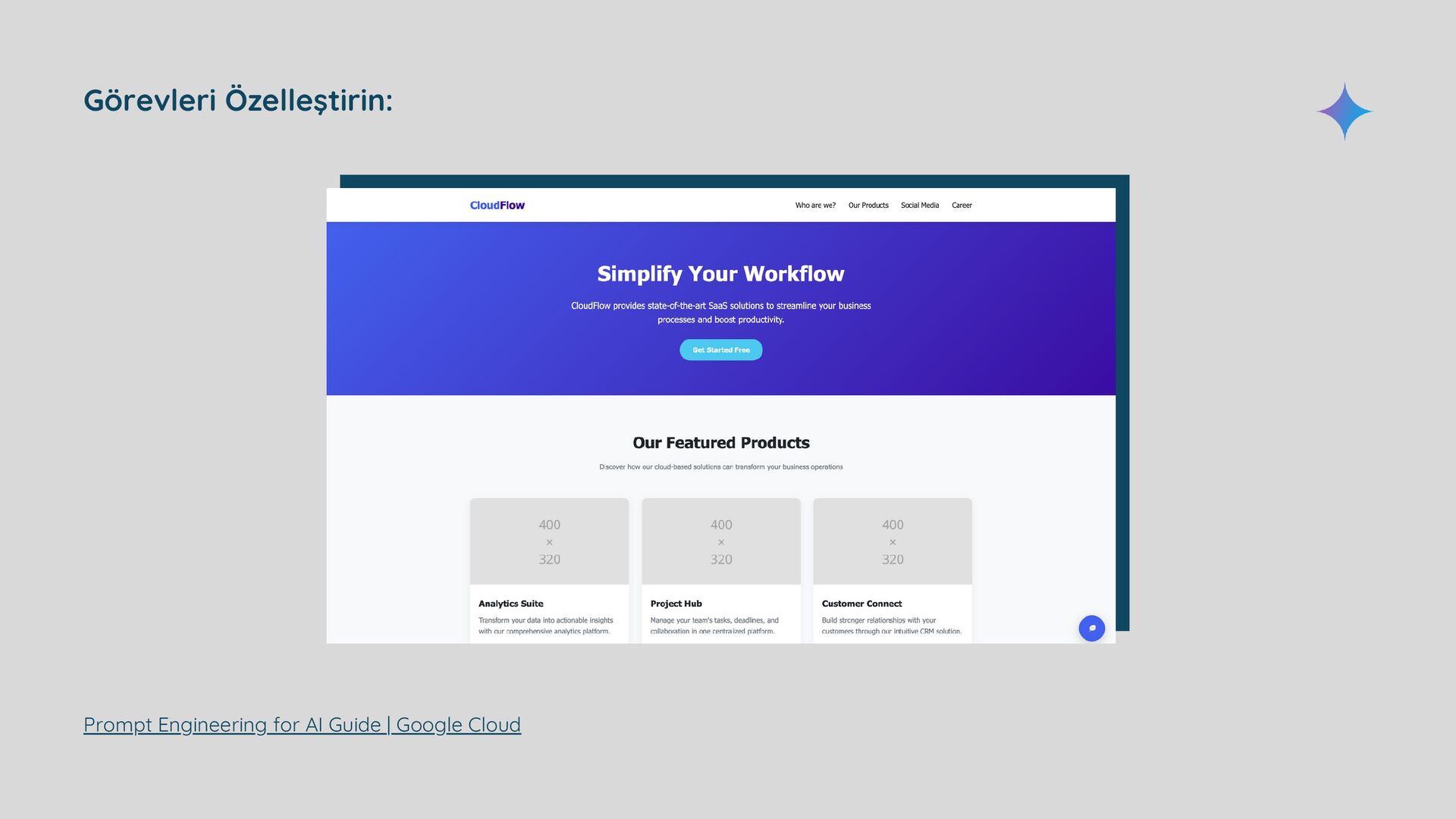
Task: Select the Social Media nav link
Action: click(919, 205)
